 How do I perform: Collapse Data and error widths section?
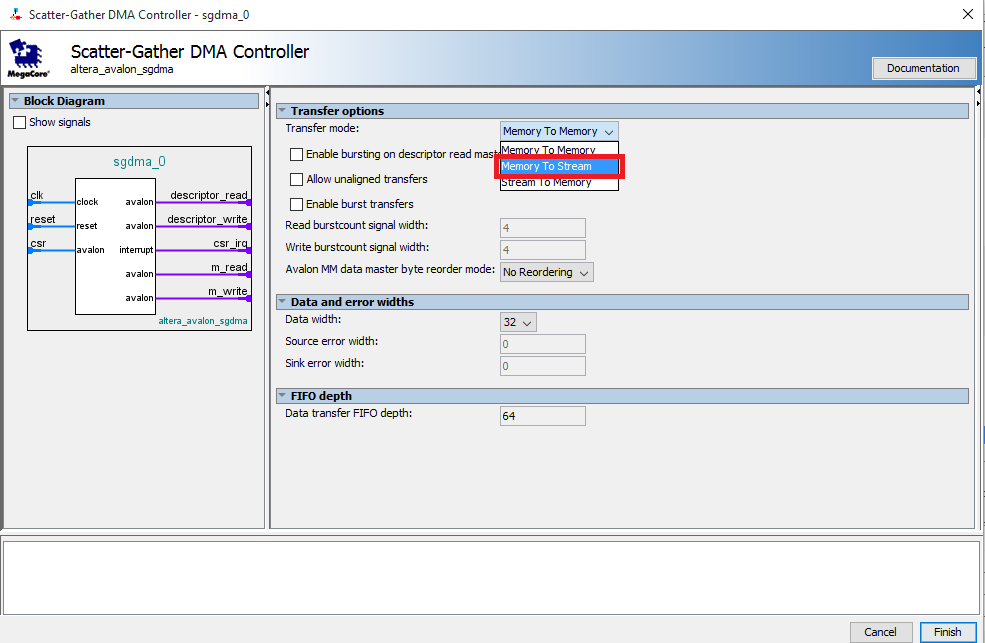pyautogui.click(x=282, y=301)
